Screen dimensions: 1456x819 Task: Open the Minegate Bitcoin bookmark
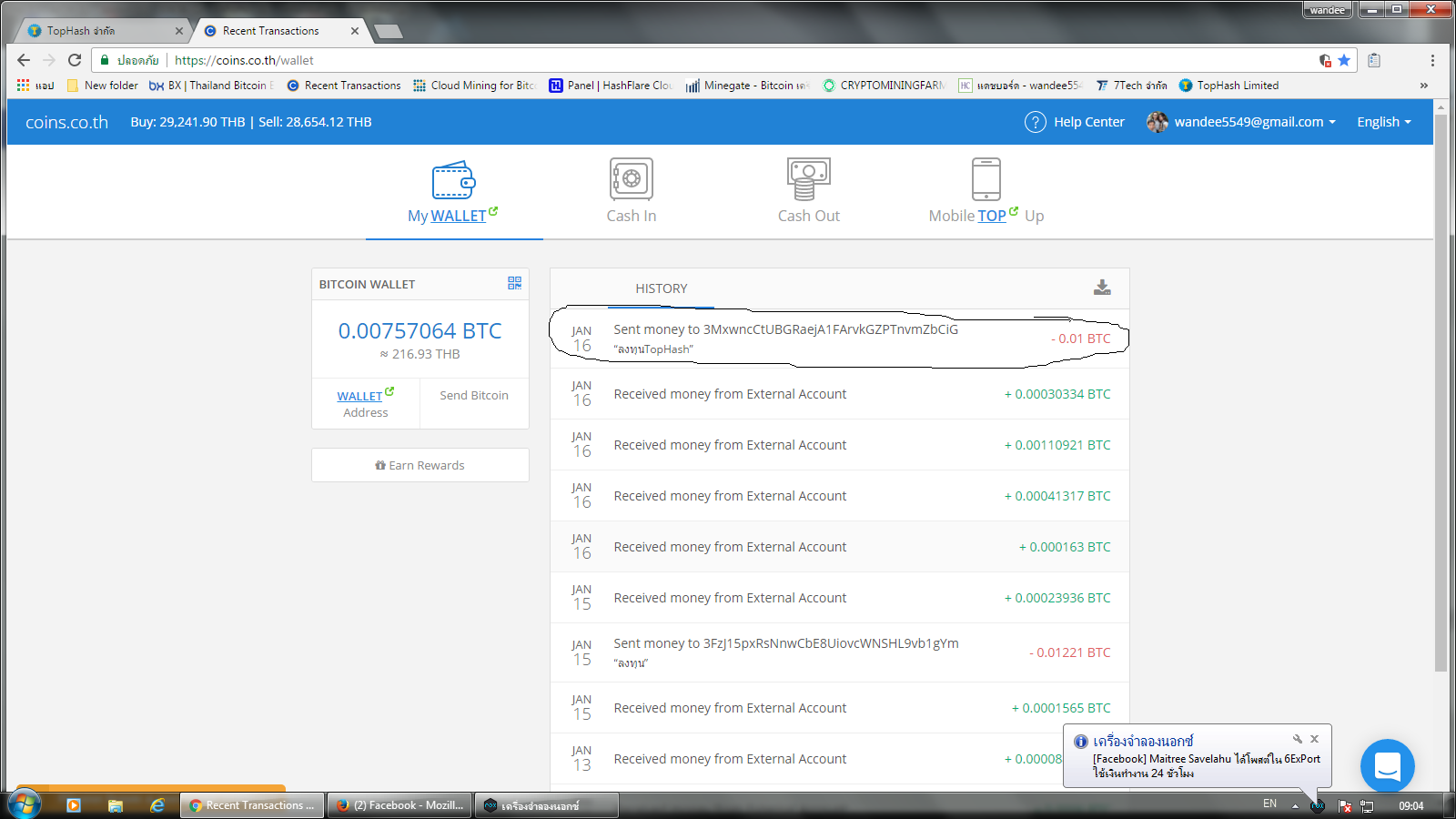coord(747,86)
